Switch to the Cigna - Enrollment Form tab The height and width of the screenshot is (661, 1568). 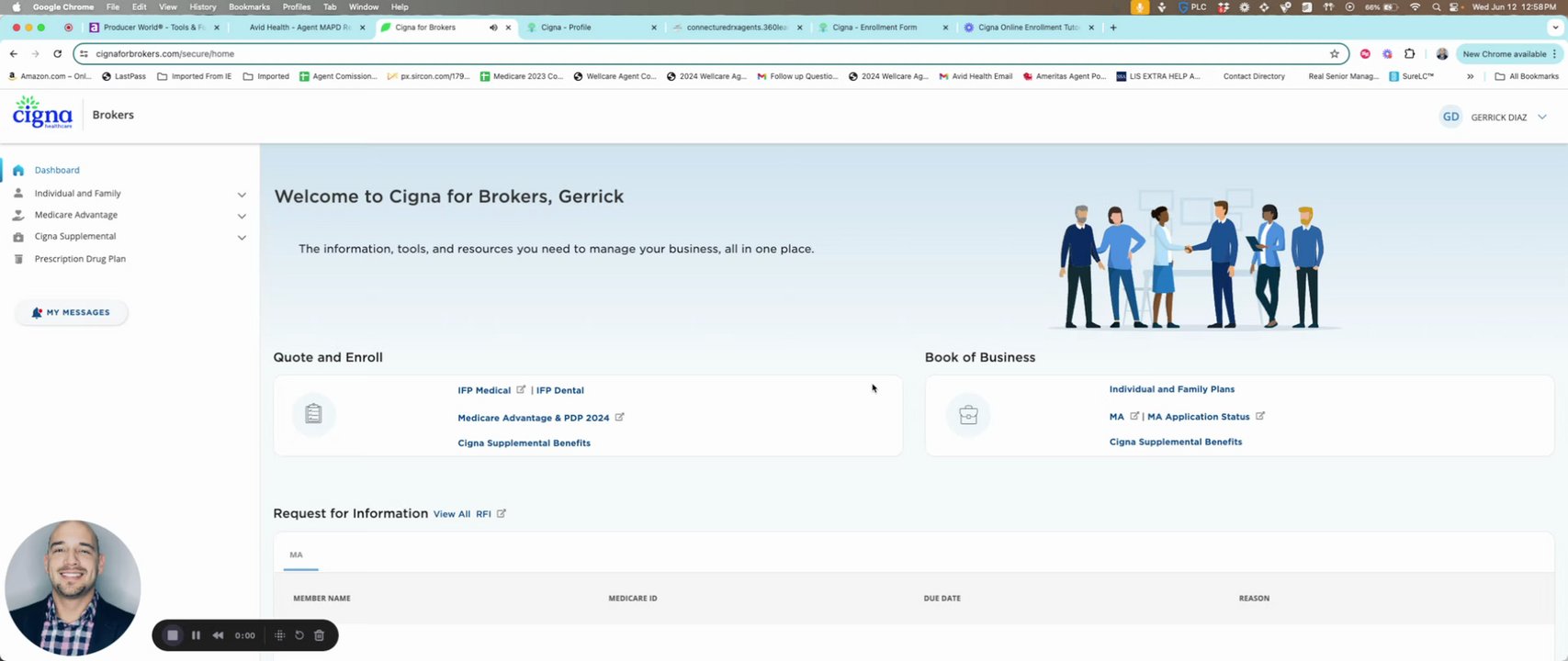[x=885, y=28]
